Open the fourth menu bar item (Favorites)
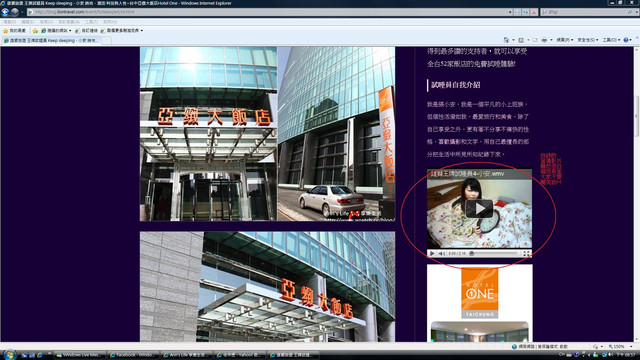640x360 pixels. pyautogui.click(x=69, y=22)
